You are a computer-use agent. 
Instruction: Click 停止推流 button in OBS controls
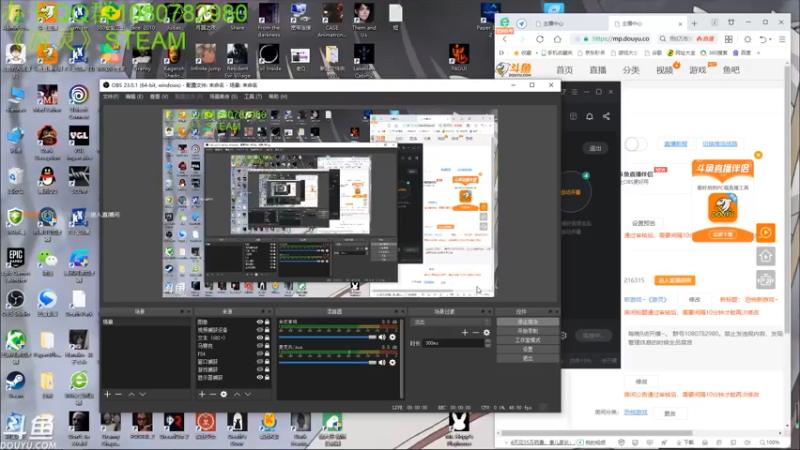click(528, 322)
